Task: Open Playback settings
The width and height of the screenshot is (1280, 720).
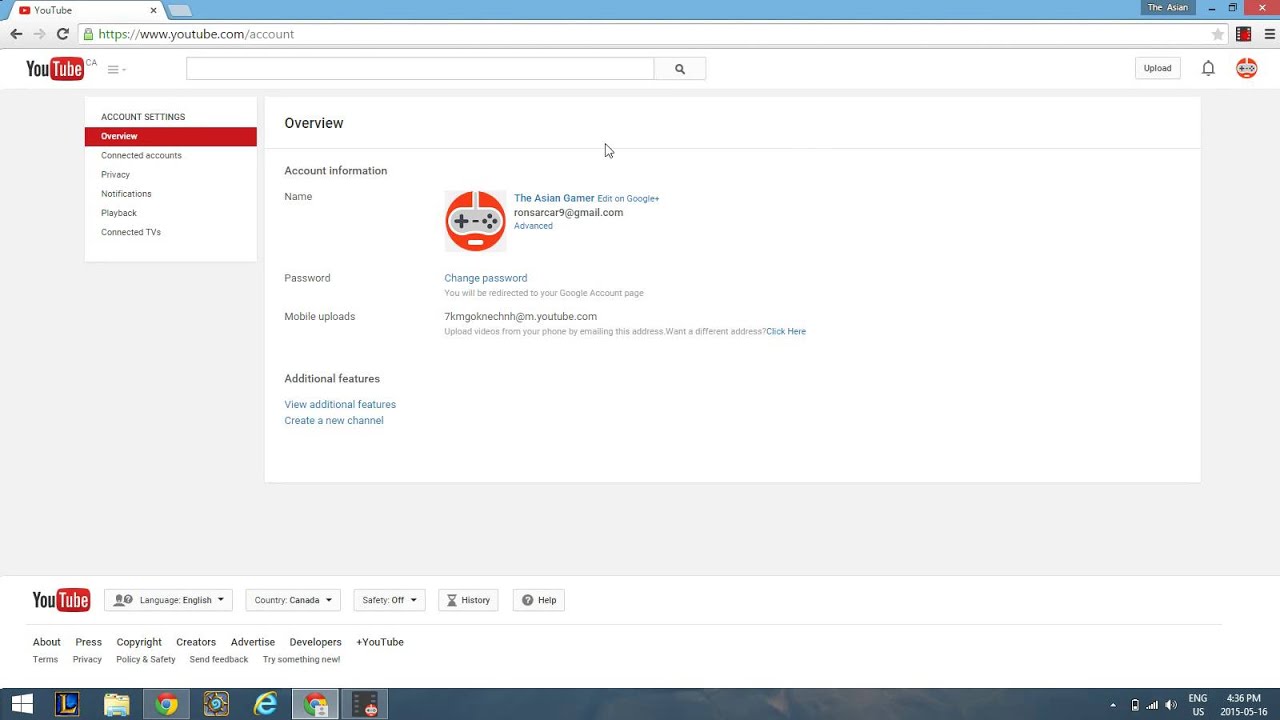Action: [x=119, y=212]
